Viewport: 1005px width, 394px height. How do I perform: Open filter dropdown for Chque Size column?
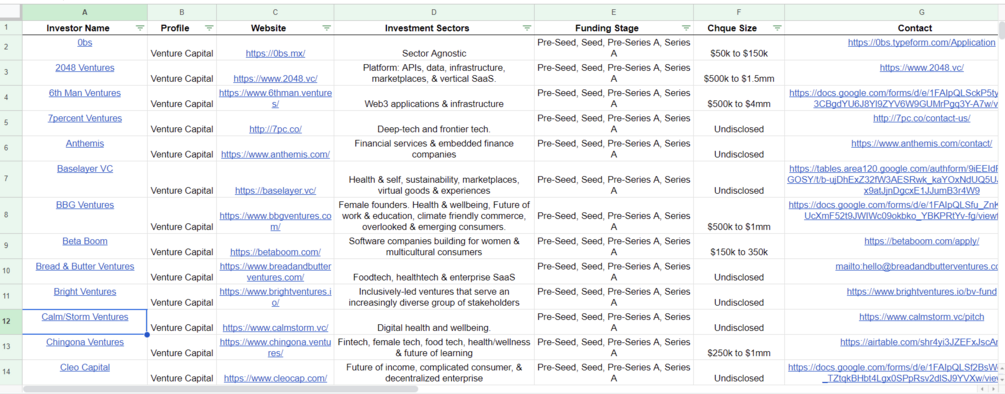pos(777,28)
